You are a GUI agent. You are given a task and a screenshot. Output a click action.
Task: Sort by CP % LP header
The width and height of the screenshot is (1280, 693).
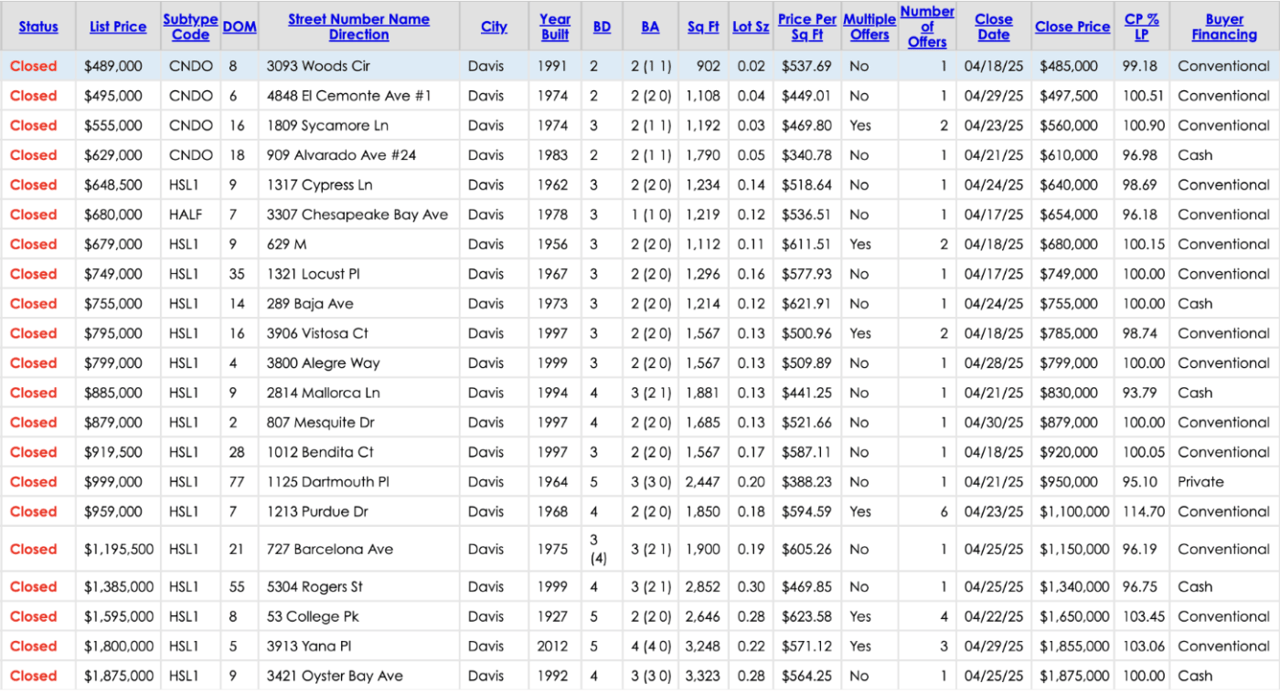[1141, 27]
